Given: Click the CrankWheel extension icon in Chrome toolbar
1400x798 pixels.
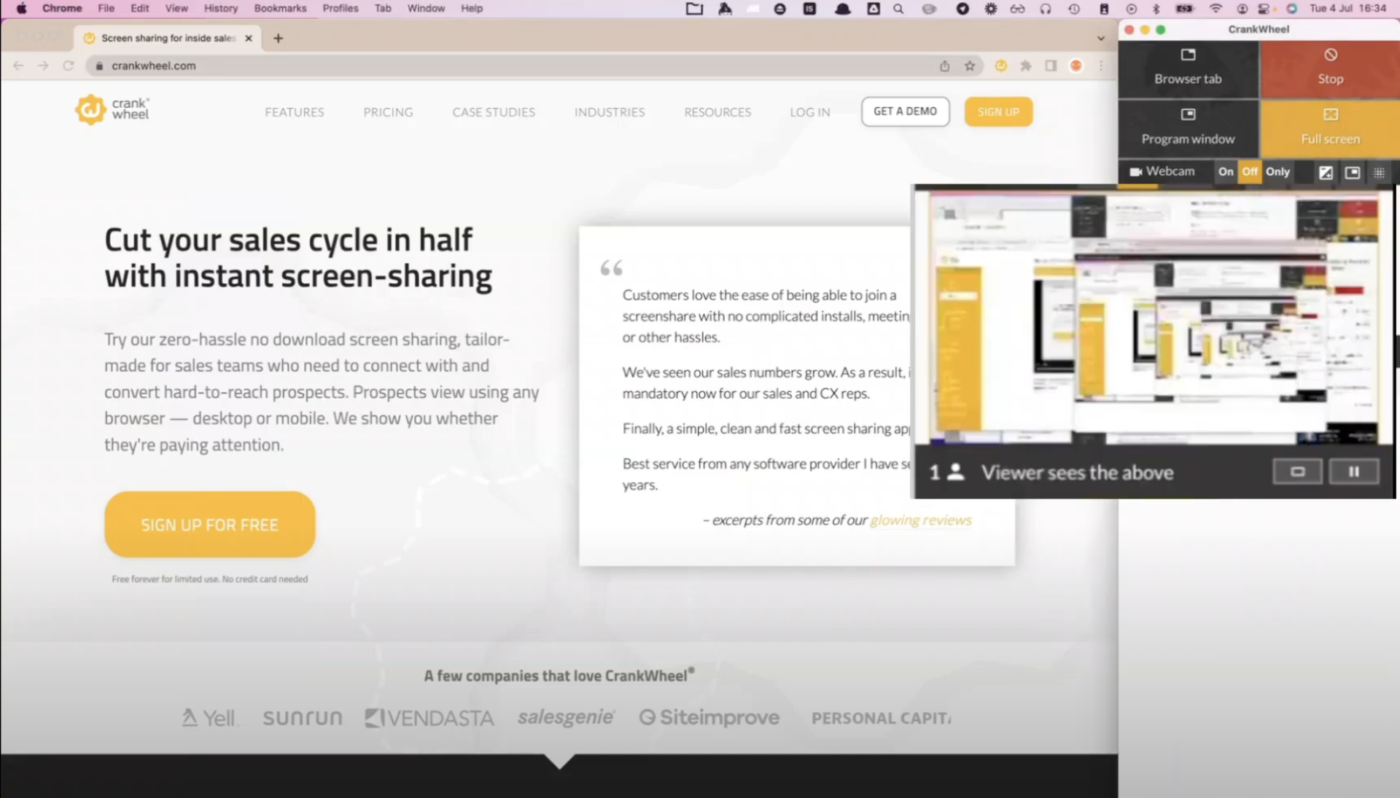Looking at the screenshot, I should 1001,66.
